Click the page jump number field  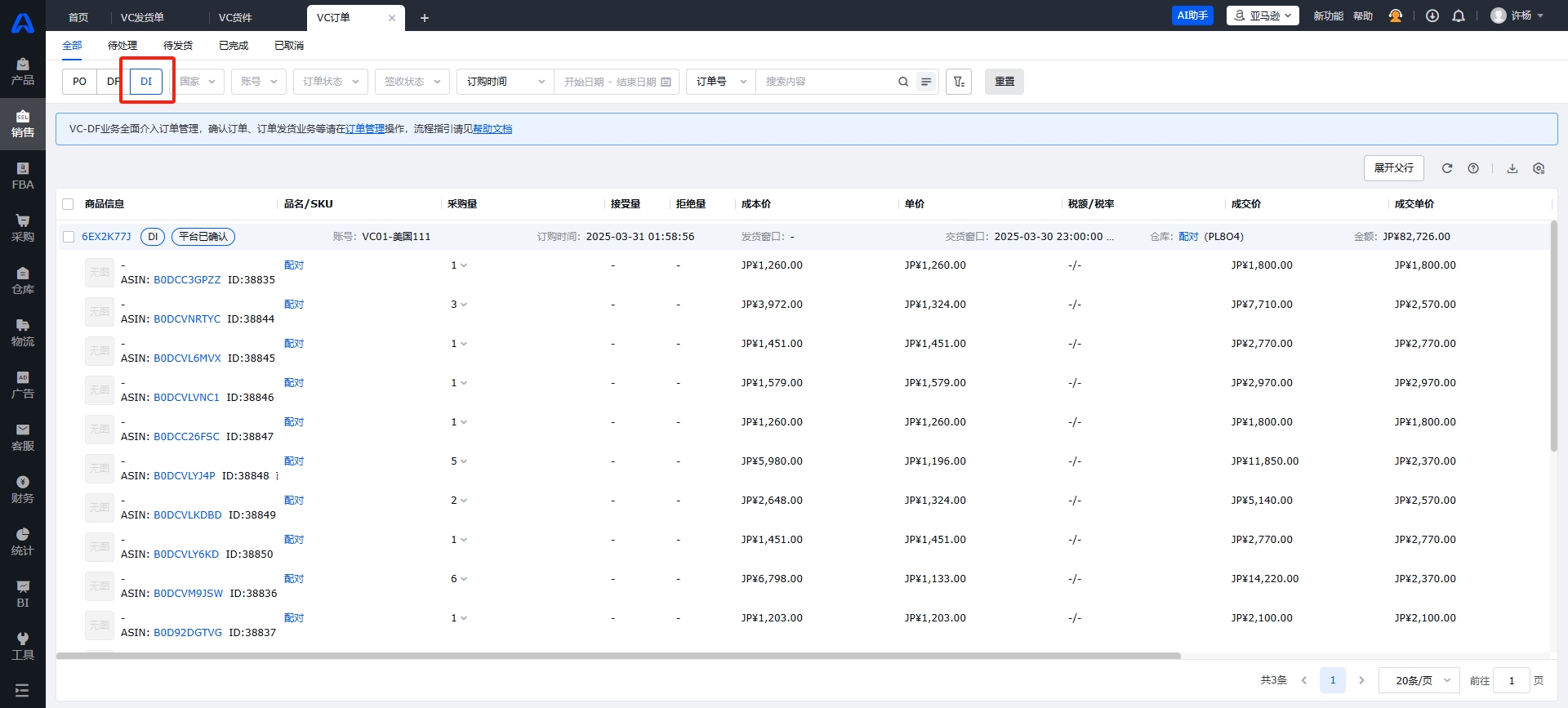click(1512, 680)
